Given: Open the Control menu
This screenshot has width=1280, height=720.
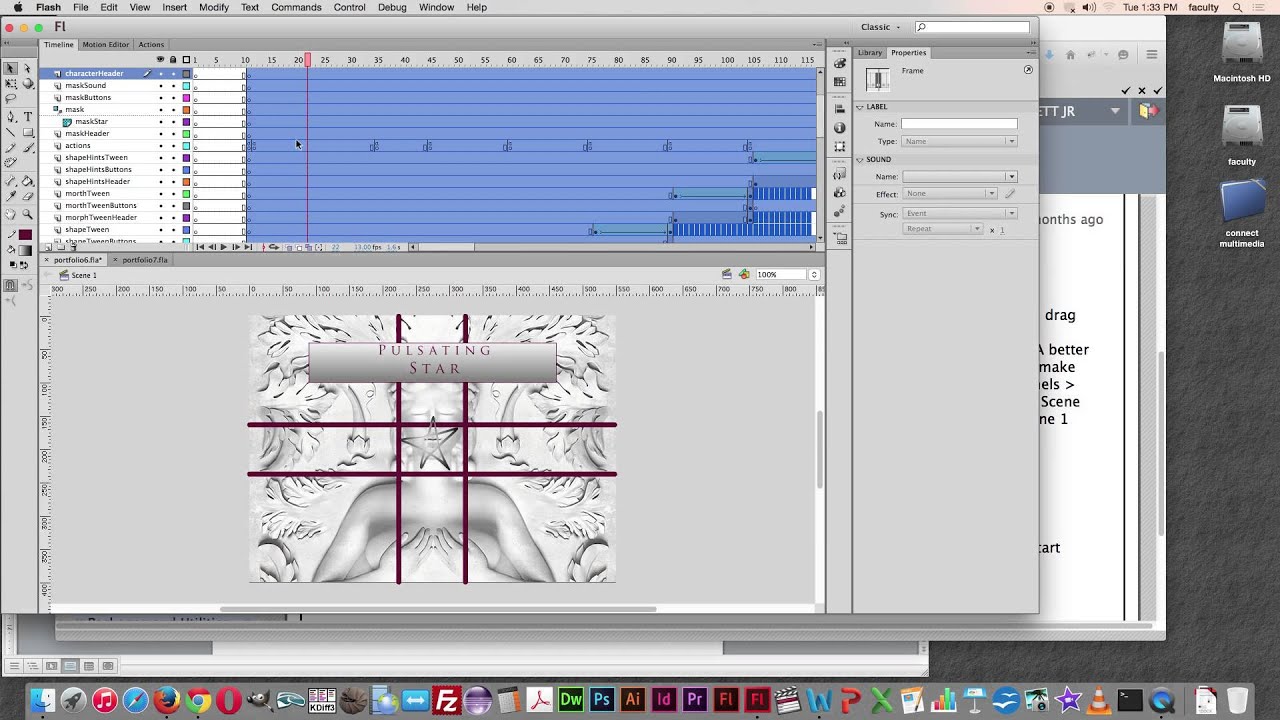Looking at the screenshot, I should click(x=349, y=7).
